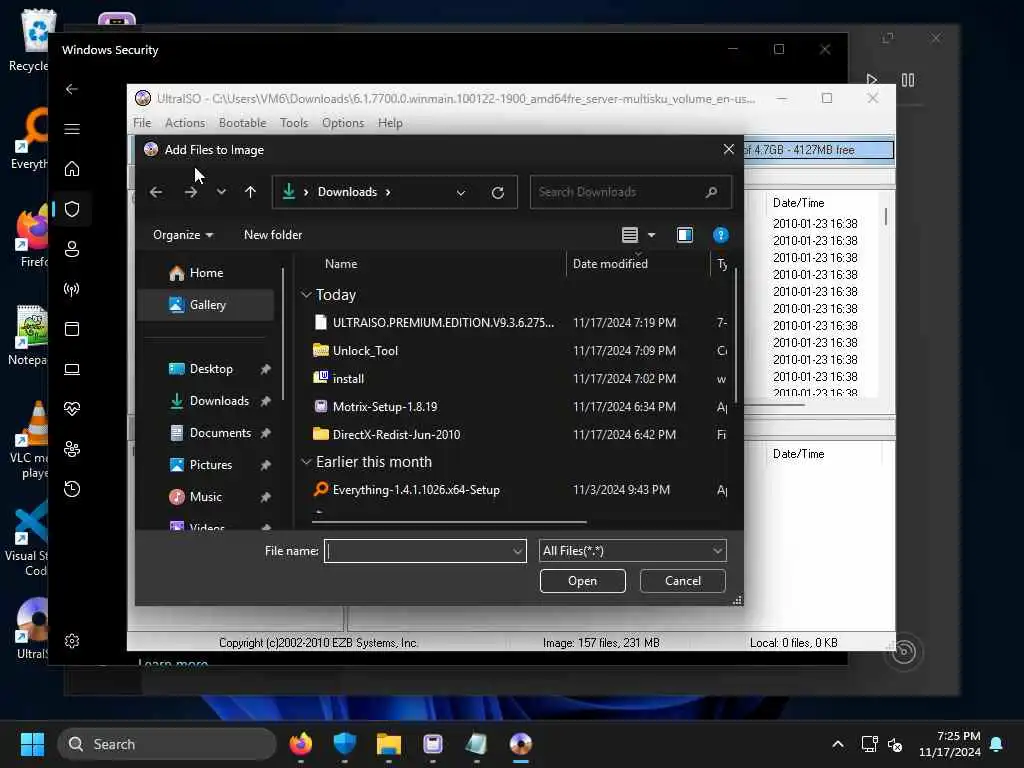The width and height of the screenshot is (1024, 768).
Task: Go forward in Add Files dialog
Action: tap(191, 192)
